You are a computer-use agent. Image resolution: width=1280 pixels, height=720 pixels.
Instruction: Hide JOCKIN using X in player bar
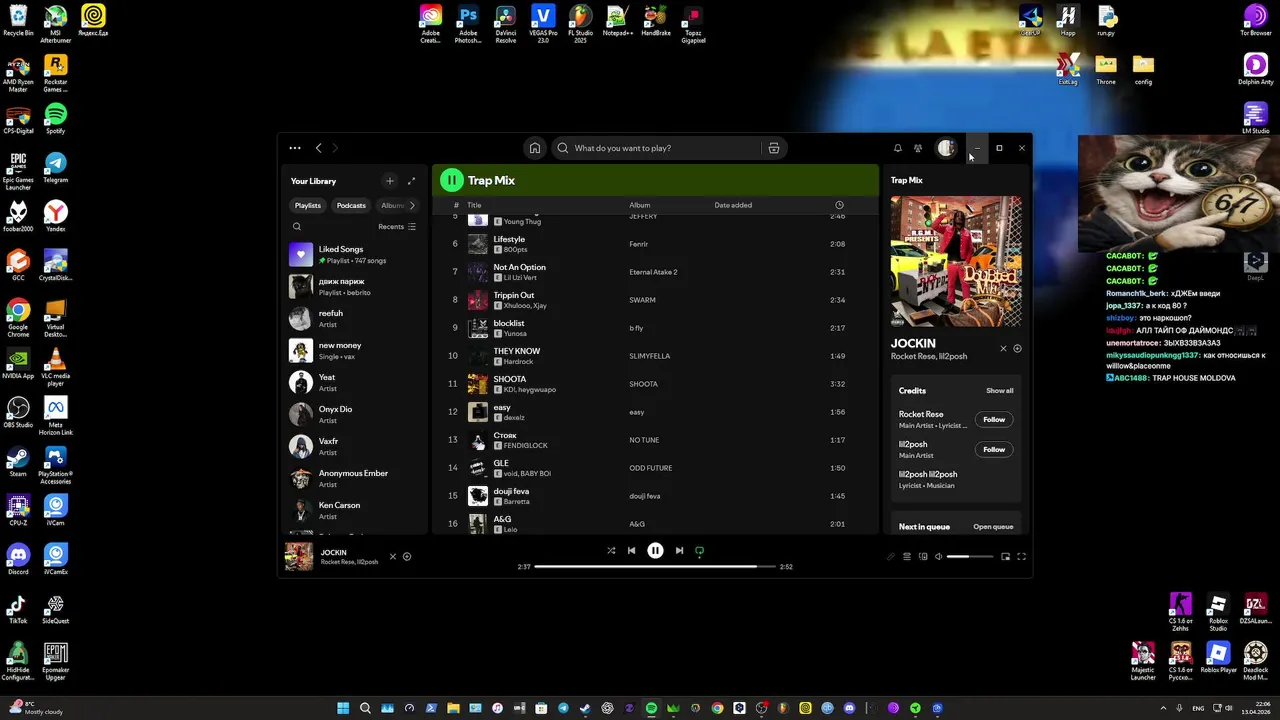[393, 556]
